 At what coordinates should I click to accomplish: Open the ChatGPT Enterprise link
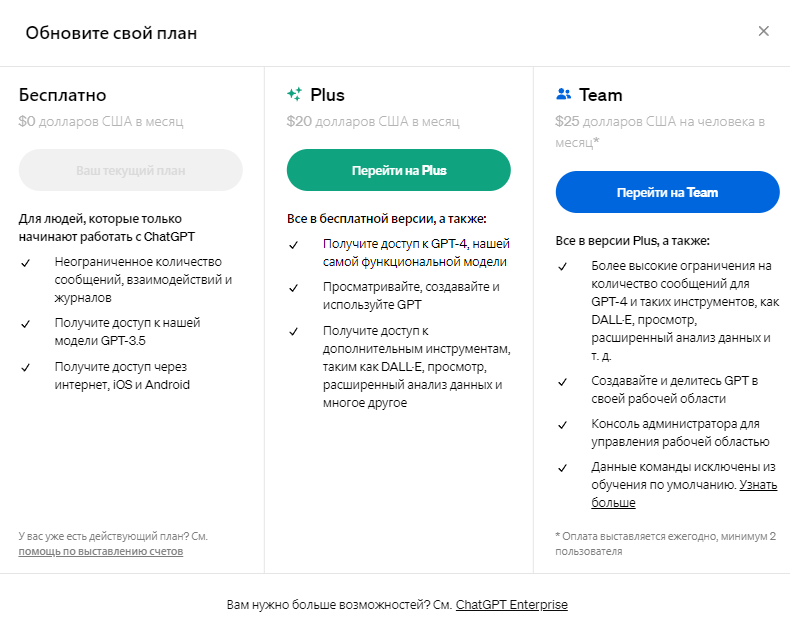(512, 604)
